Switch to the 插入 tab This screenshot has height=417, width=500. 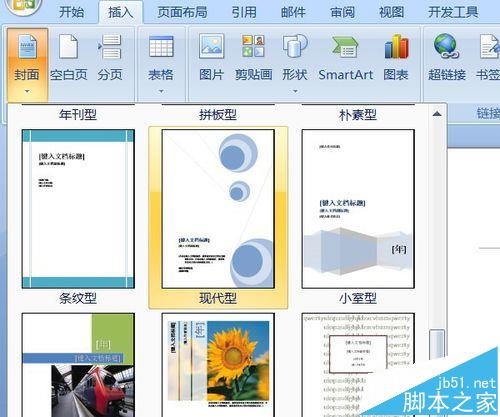point(121,13)
